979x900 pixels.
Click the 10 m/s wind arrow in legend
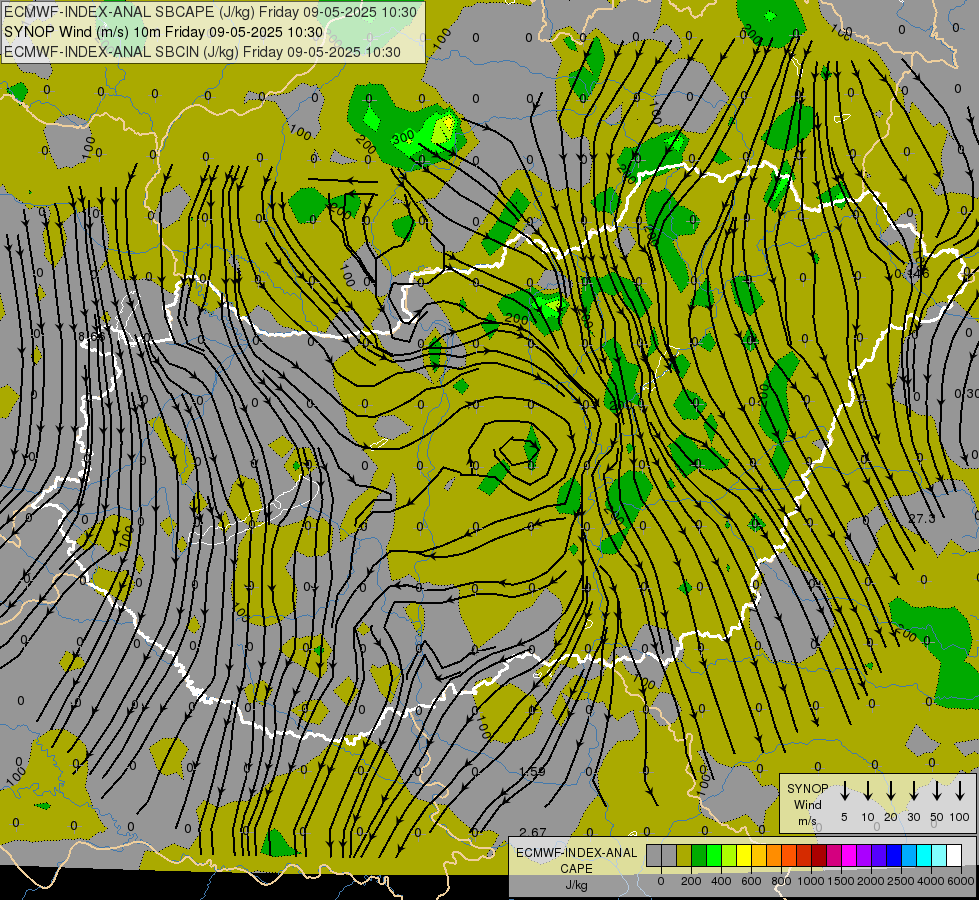pyautogui.click(x=867, y=791)
